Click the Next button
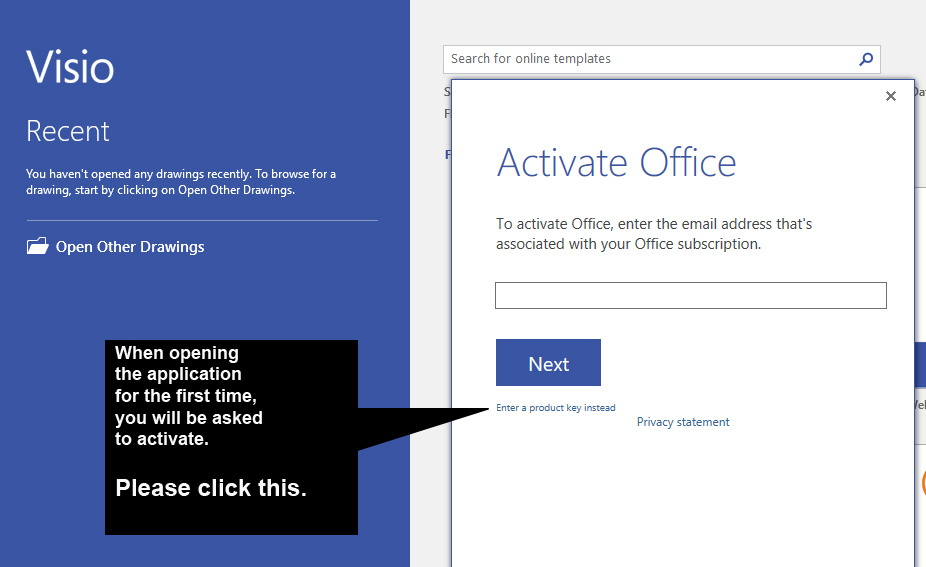Image resolution: width=926 pixels, height=567 pixels. coord(548,363)
